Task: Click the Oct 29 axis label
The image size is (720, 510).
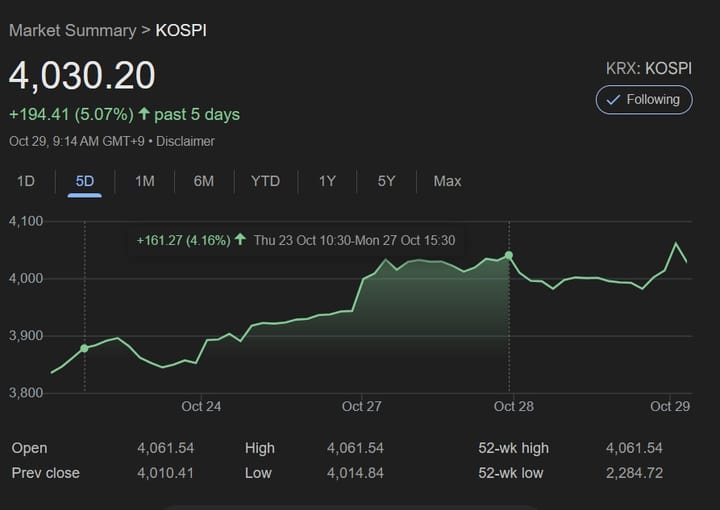Action: tap(670, 407)
